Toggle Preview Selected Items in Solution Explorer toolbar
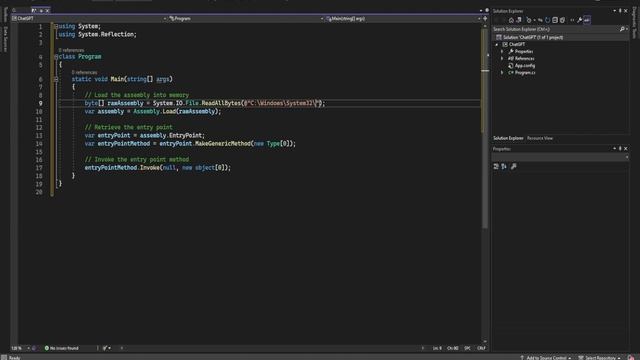 pyautogui.click(x=587, y=20)
